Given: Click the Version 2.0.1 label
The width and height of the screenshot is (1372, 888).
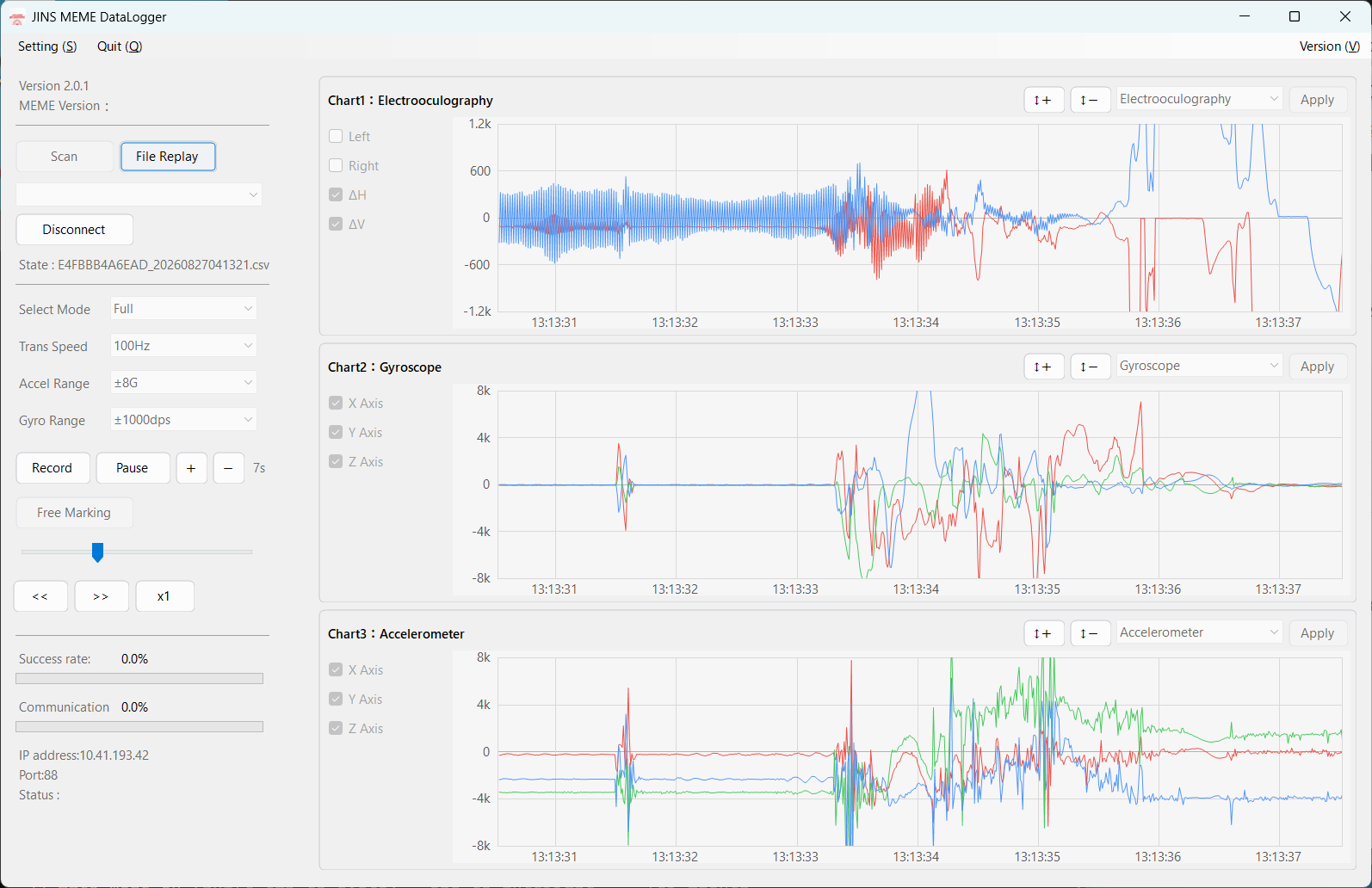Looking at the screenshot, I should [x=54, y=86].
